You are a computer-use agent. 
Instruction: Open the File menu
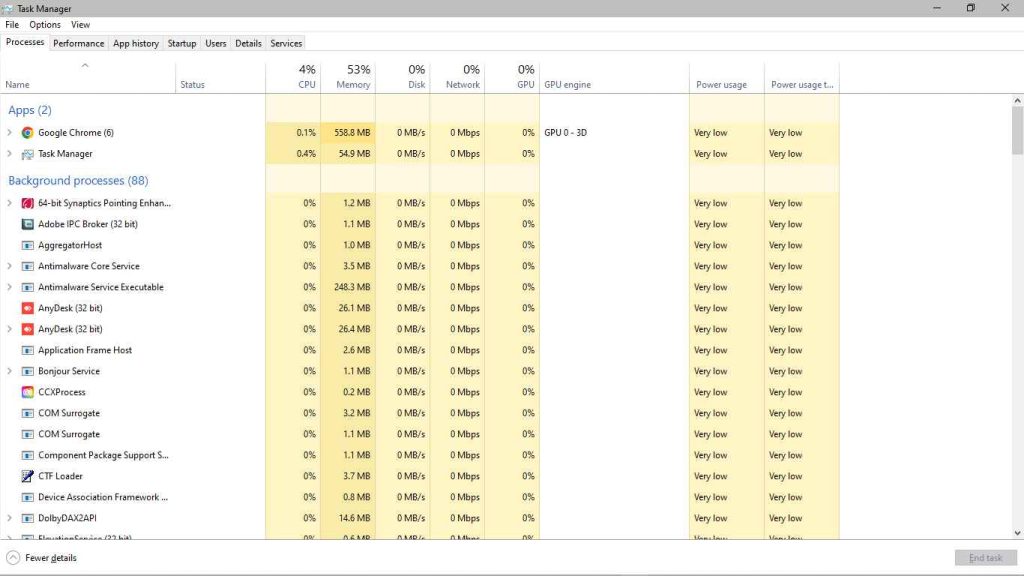pos(12,25)
